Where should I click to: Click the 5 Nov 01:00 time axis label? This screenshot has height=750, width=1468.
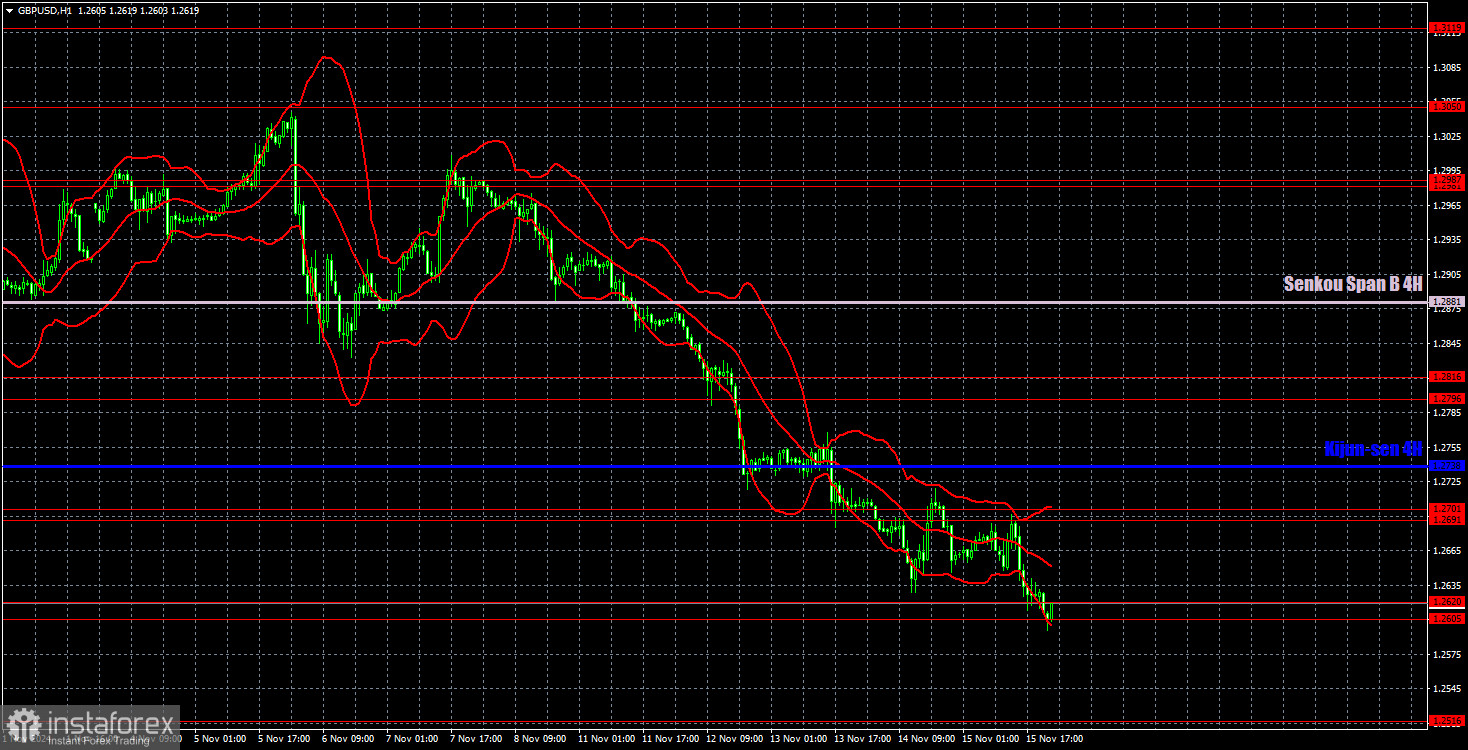tap(218, 739)
